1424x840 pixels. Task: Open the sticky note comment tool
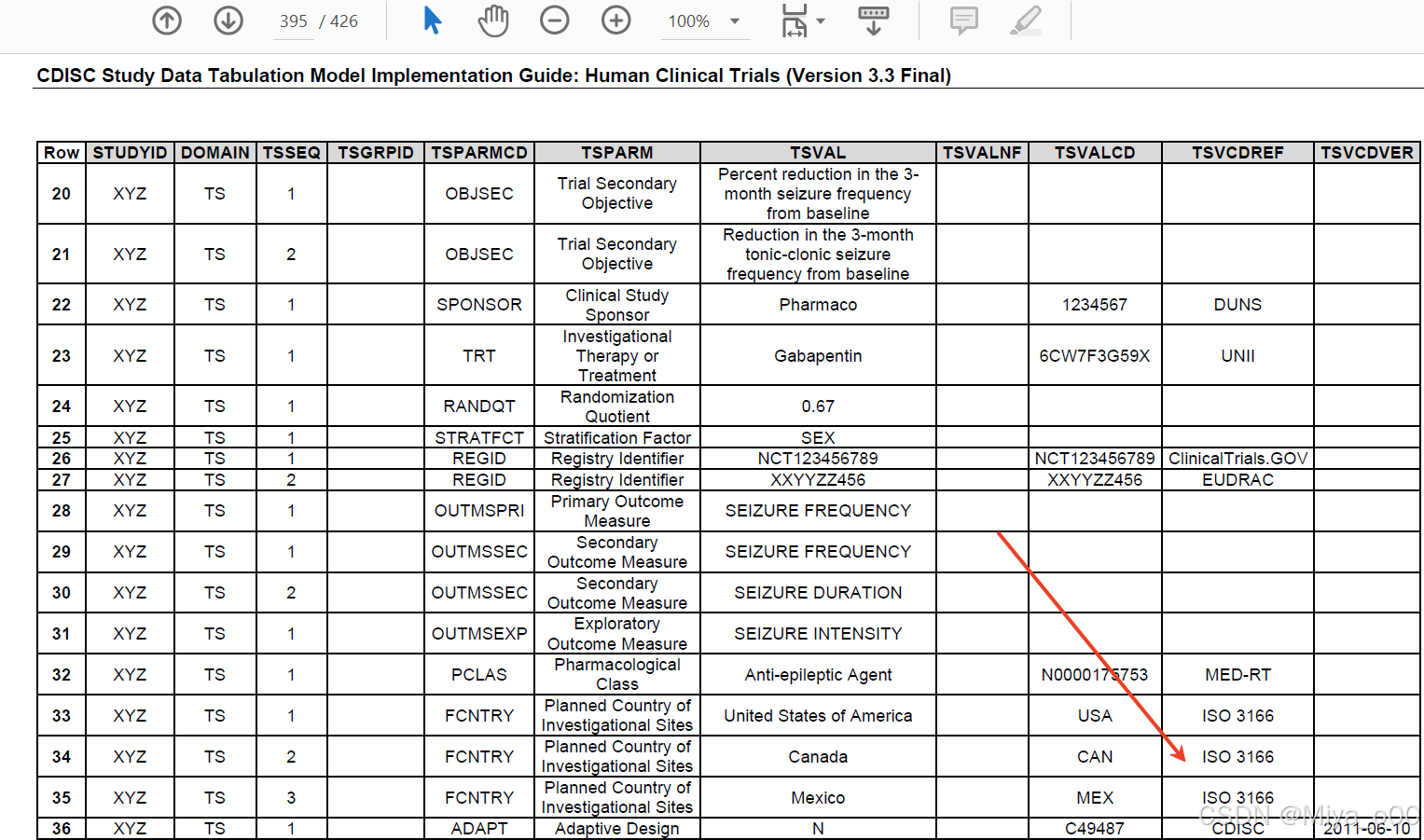click(962, 21)
